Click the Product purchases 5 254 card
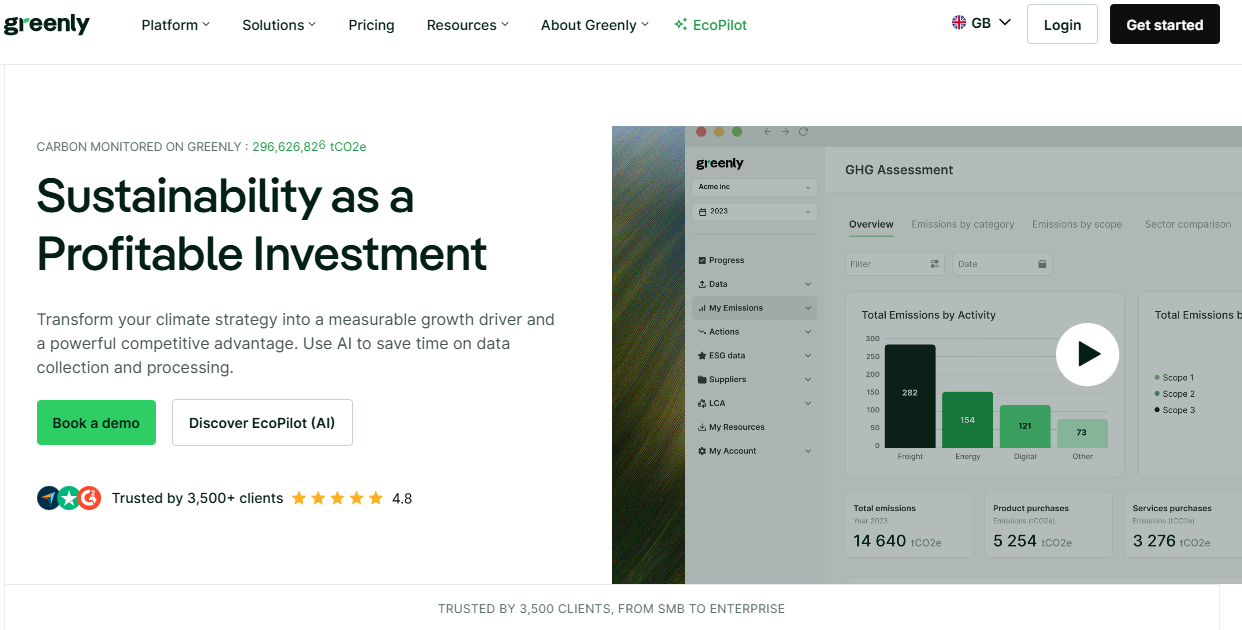This screenshot has height=630, width=1242. point(1048,525)
